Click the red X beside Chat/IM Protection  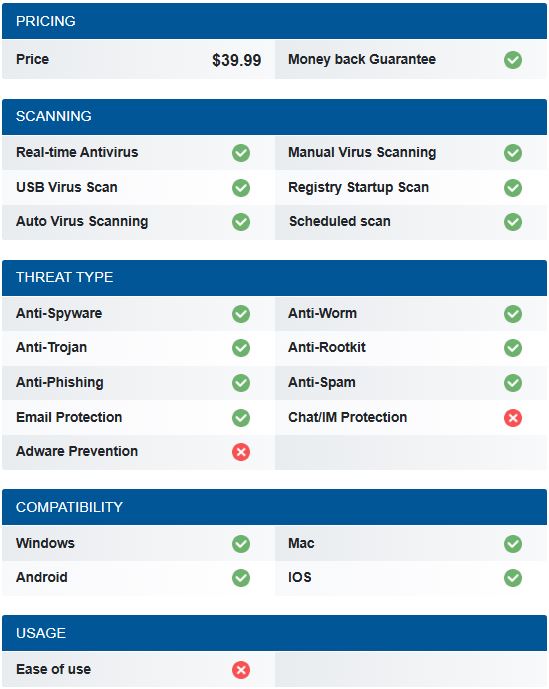513,417
